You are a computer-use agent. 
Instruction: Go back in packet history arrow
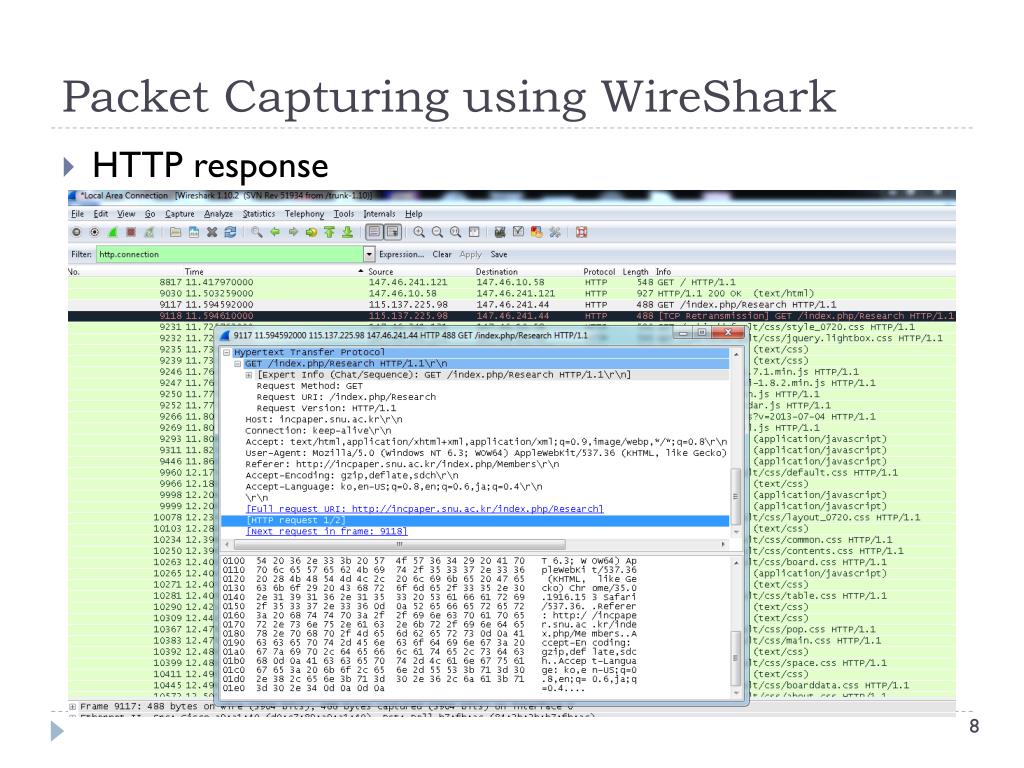click(275, 232)
